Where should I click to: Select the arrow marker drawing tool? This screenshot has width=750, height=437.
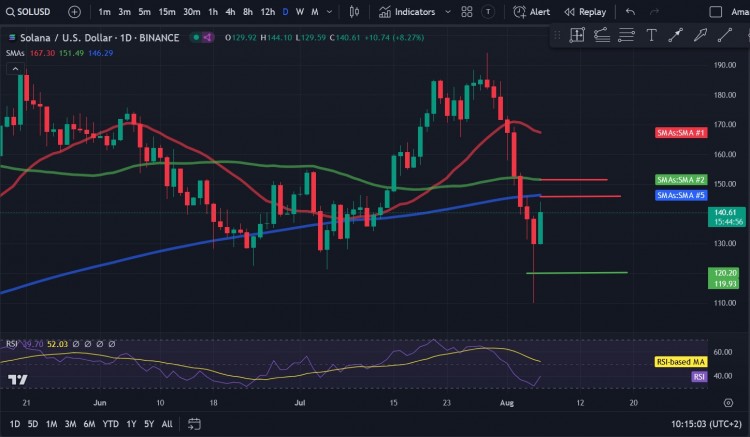tap(700, 35)
